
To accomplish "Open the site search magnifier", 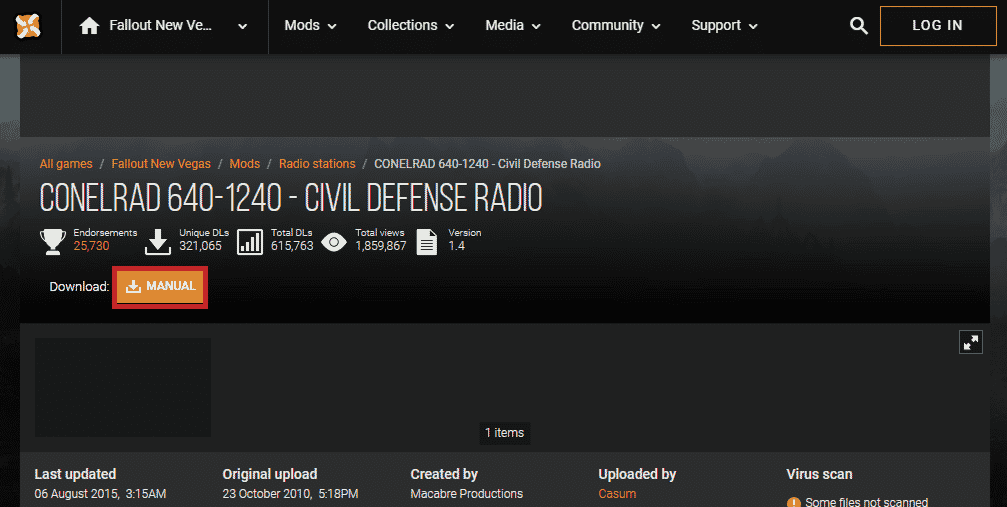I will pyautogui.click(x=859, y=26).
